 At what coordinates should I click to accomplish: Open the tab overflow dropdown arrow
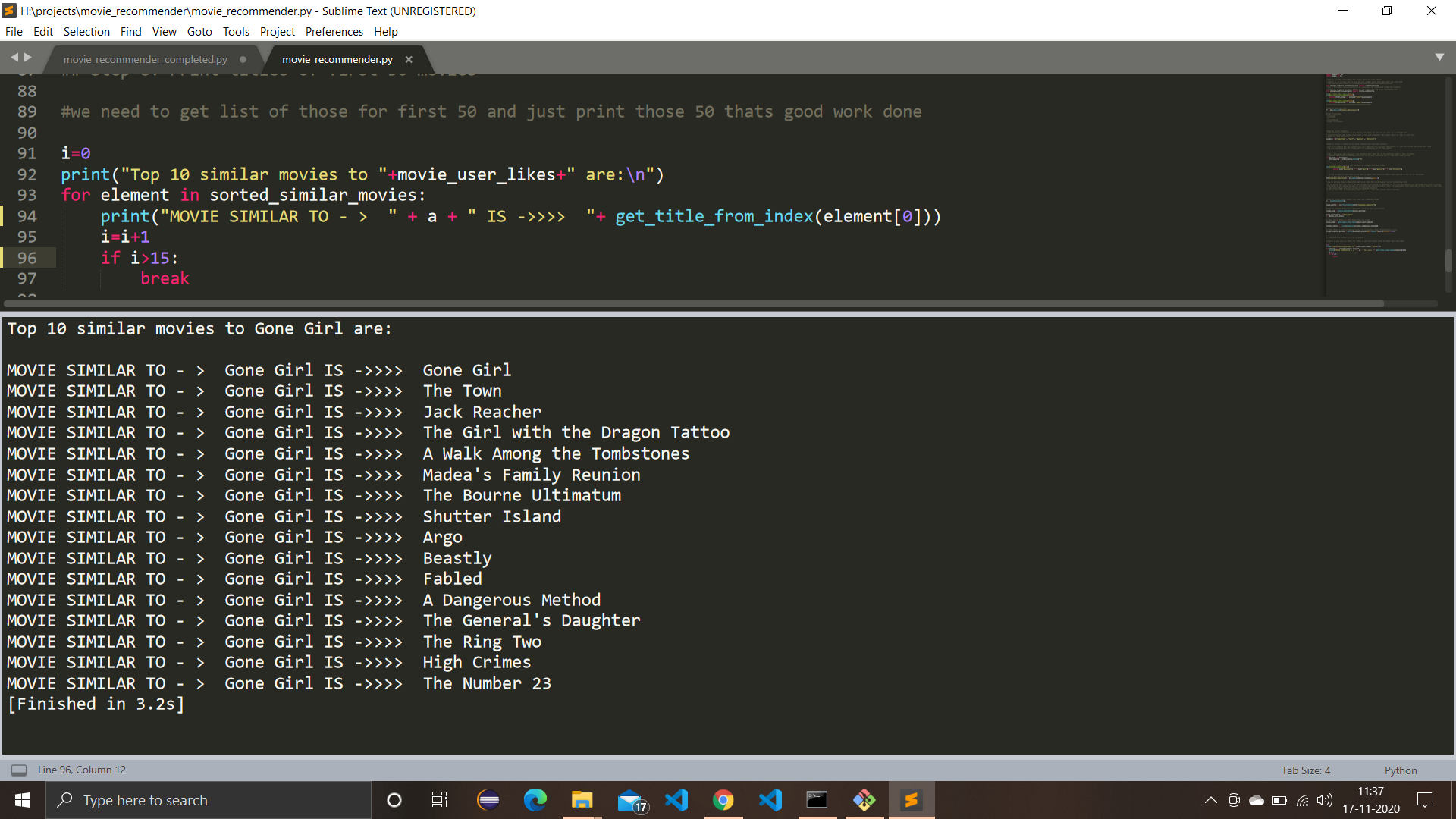pos(1440,57)
